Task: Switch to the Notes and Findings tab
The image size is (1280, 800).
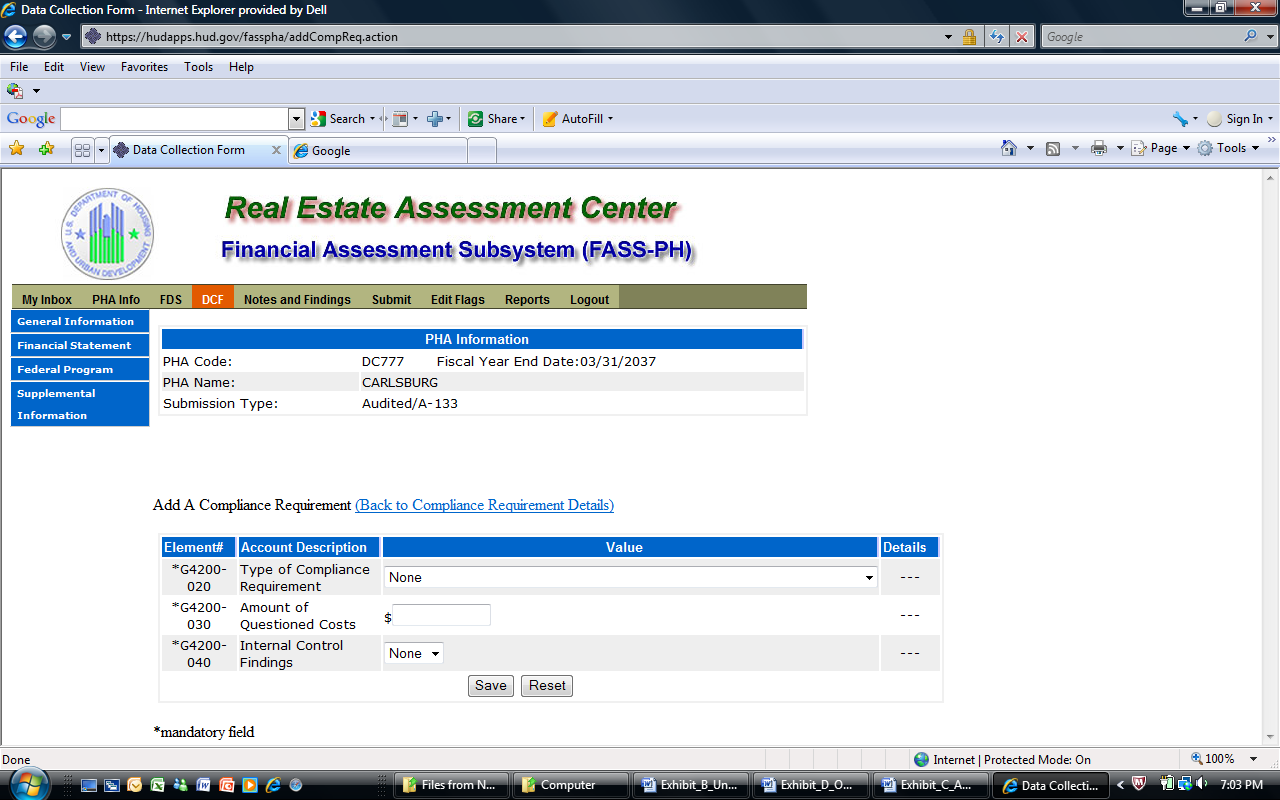Action: [297, 299]
